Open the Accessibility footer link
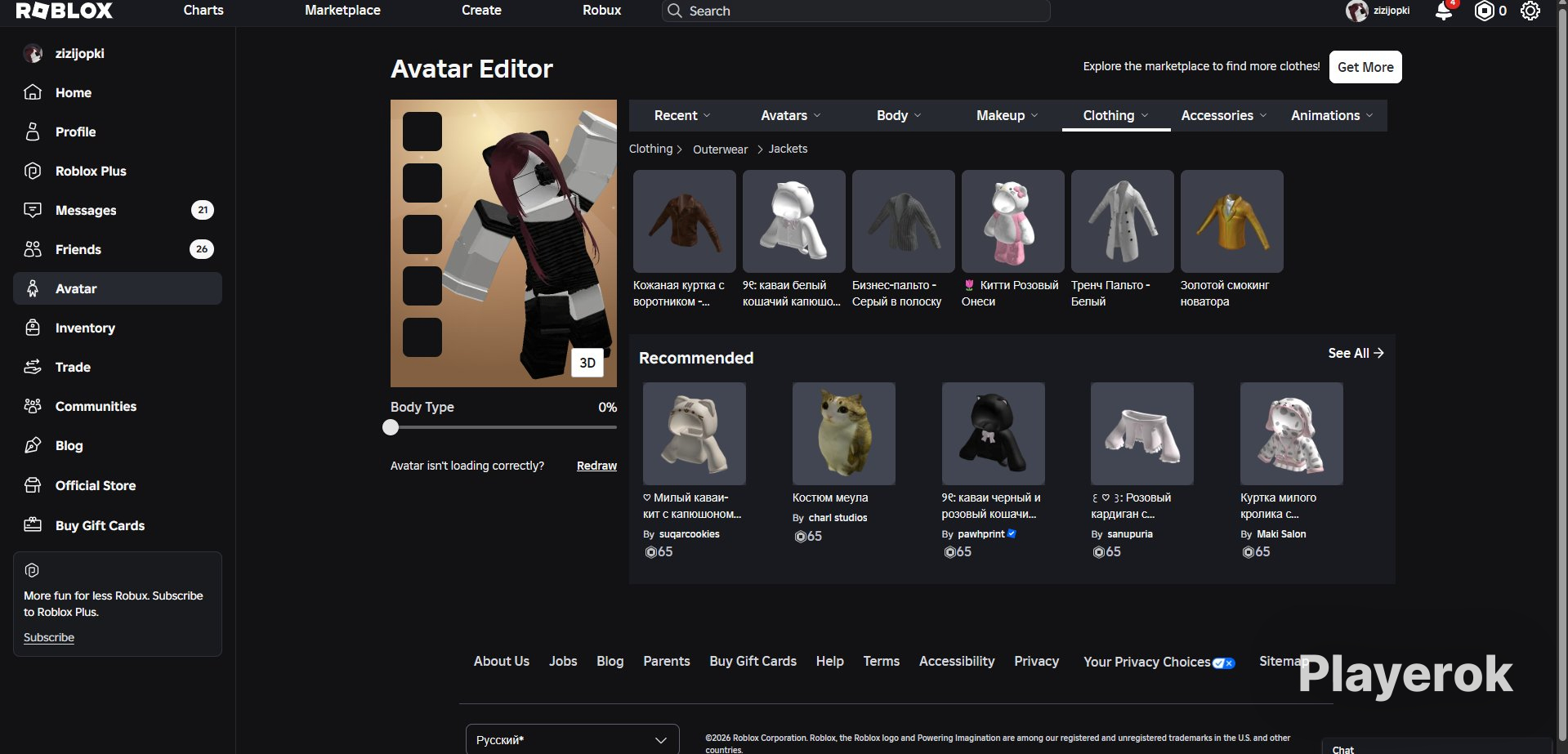The width and height of the screenshot is (1568, 754). point(957,661)
